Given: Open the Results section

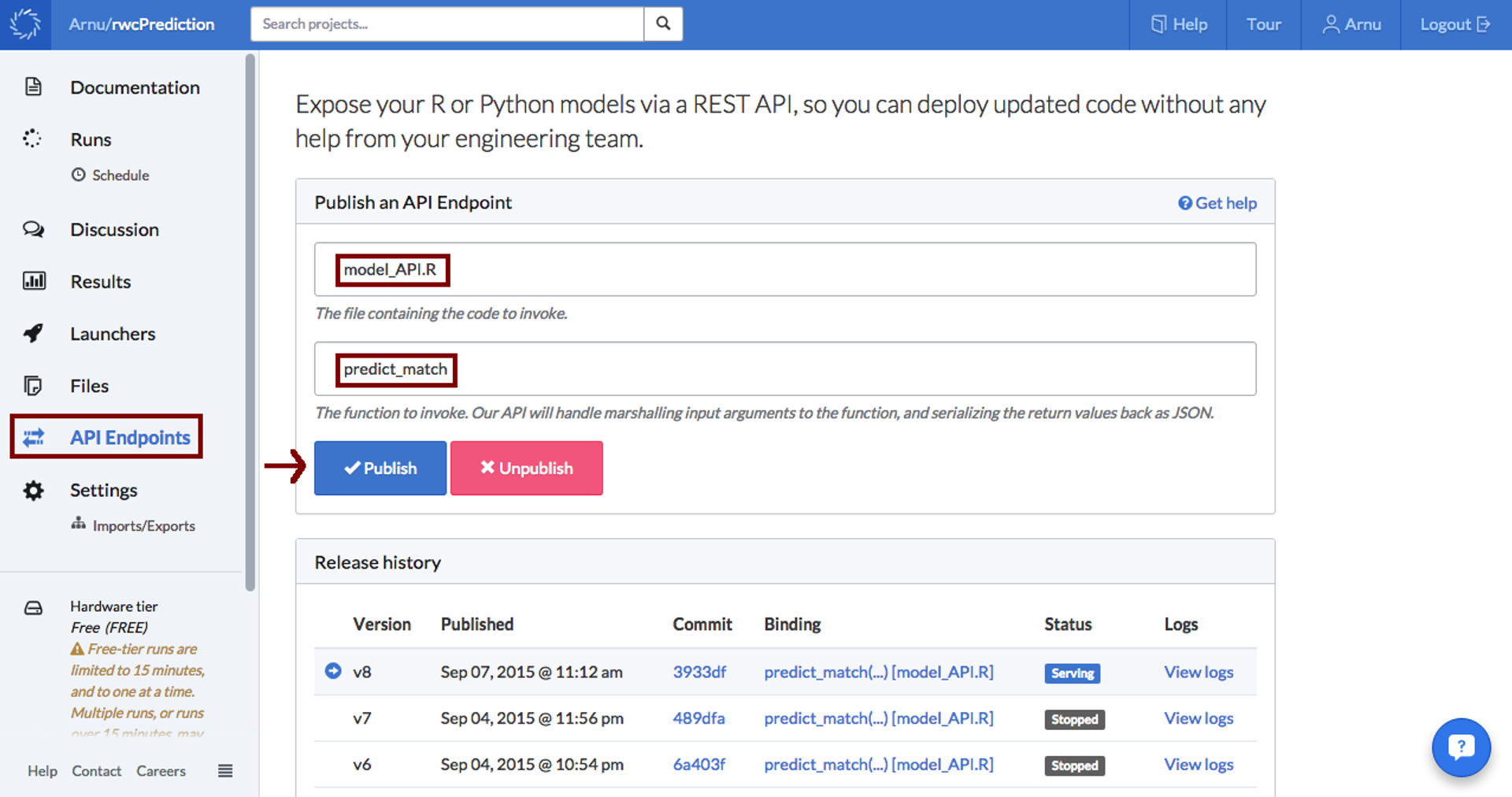Looking at the screenshot, I should coord(100,282).
